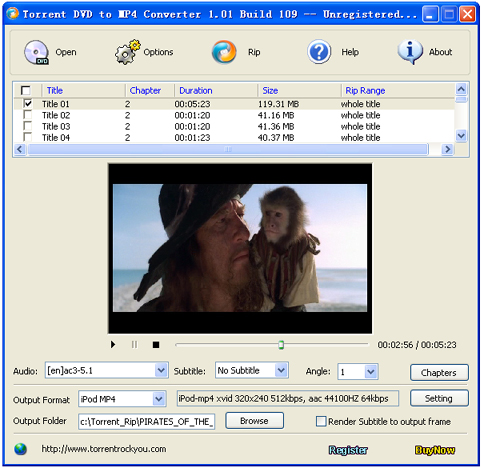
Task: Click the playback seek slider handle
Action: pos(281,345)
